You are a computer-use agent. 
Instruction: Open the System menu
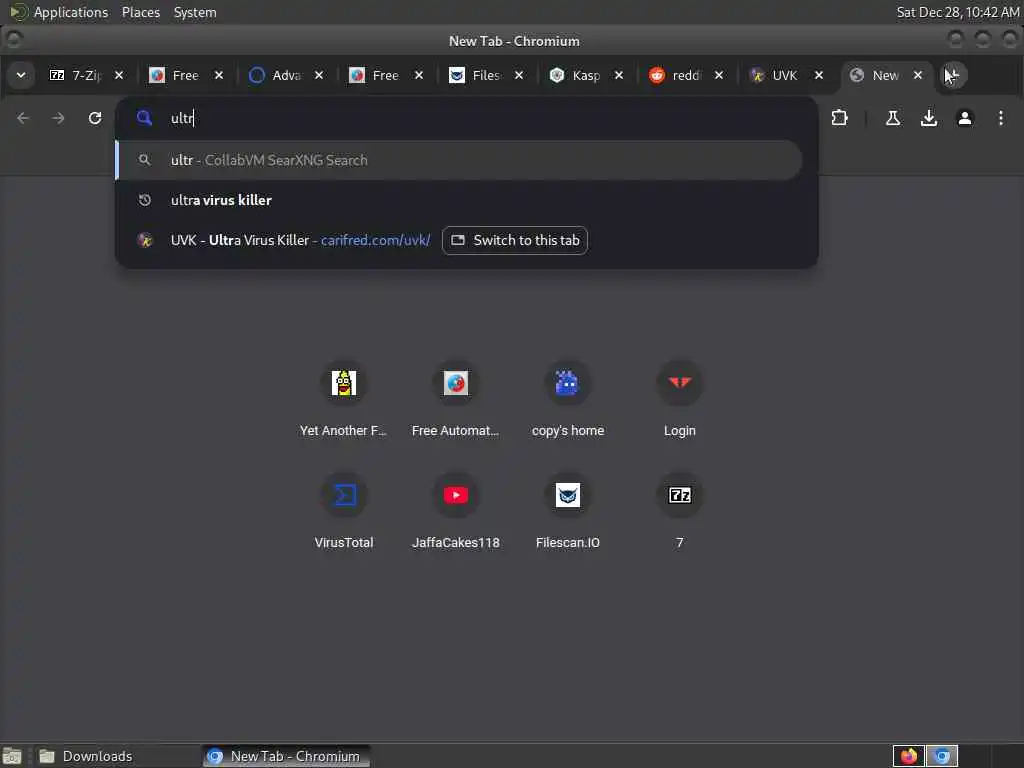pos(195,12)
